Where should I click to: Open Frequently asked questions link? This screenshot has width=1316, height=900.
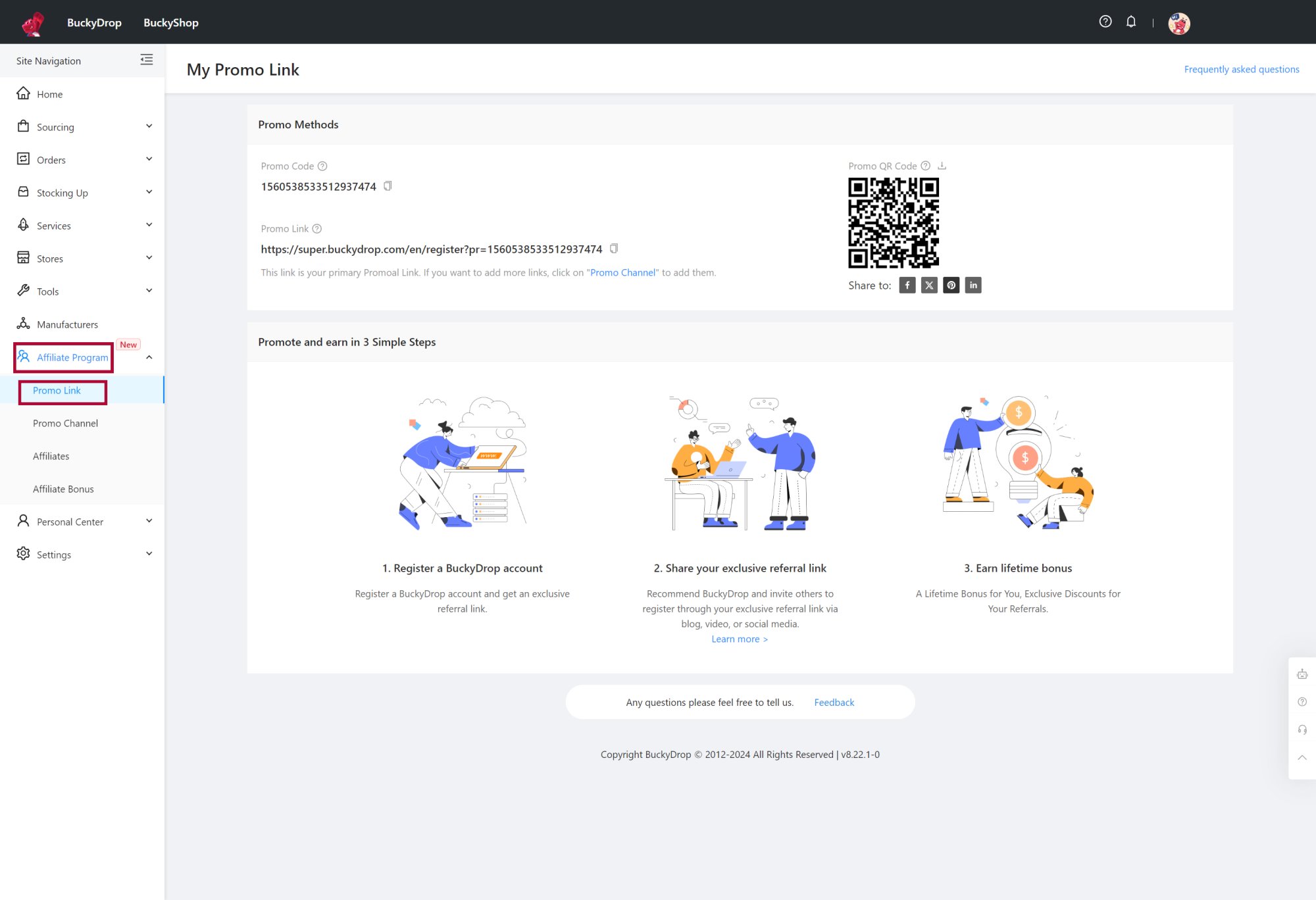(x=1242, y=69)
